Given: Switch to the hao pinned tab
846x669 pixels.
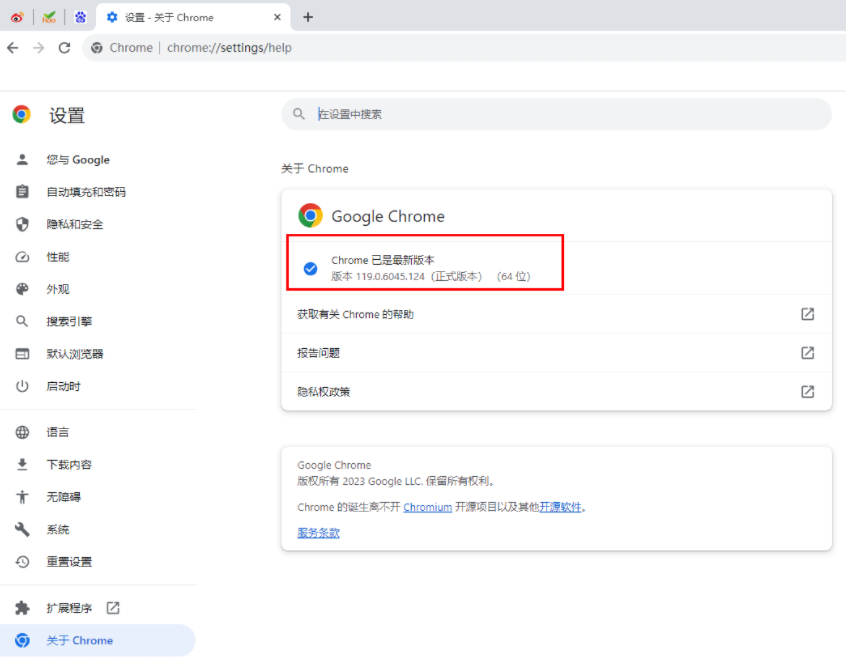Looking at the screenshot, I should (49, 17).
